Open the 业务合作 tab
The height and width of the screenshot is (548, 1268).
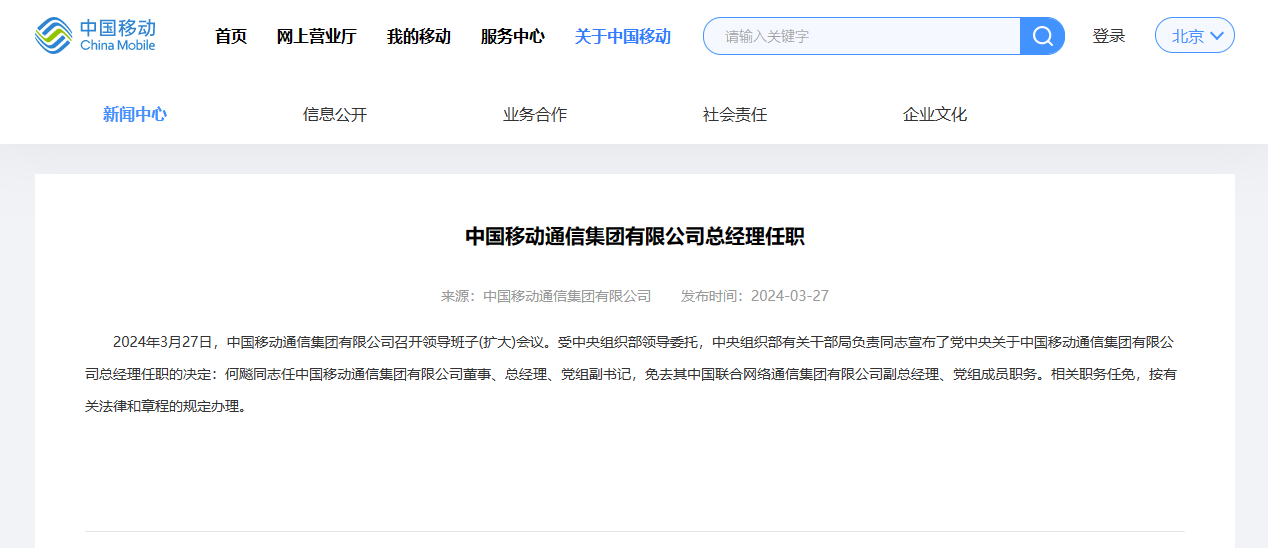[535, 114]
